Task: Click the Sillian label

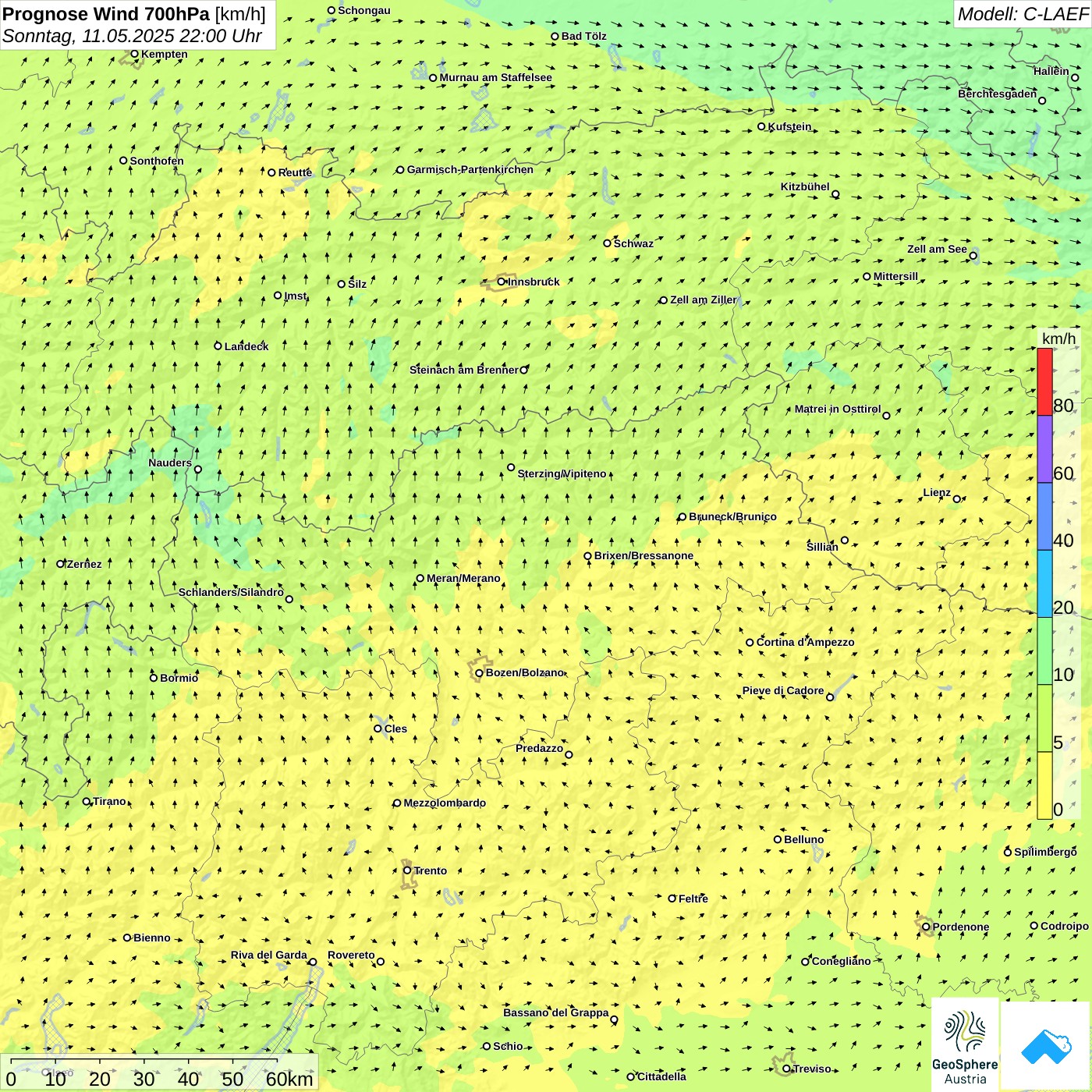Action: point(822,547)
